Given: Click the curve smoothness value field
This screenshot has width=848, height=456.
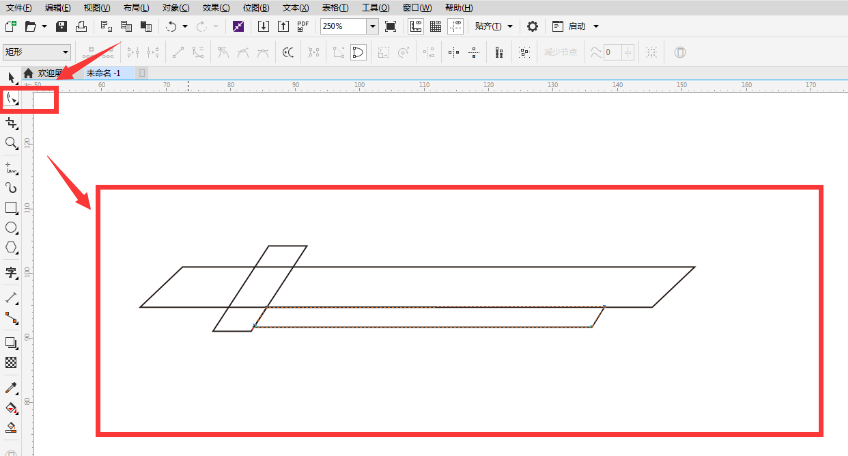Looking at the screenshot, I should [613, 52].
